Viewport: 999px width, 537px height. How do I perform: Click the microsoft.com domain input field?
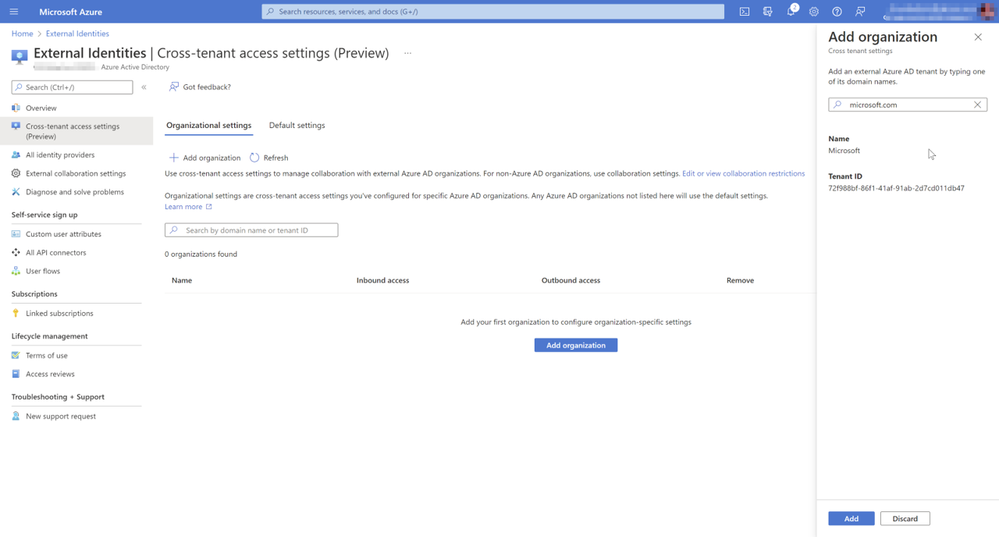pyautogui.click(x=907, y=104)
